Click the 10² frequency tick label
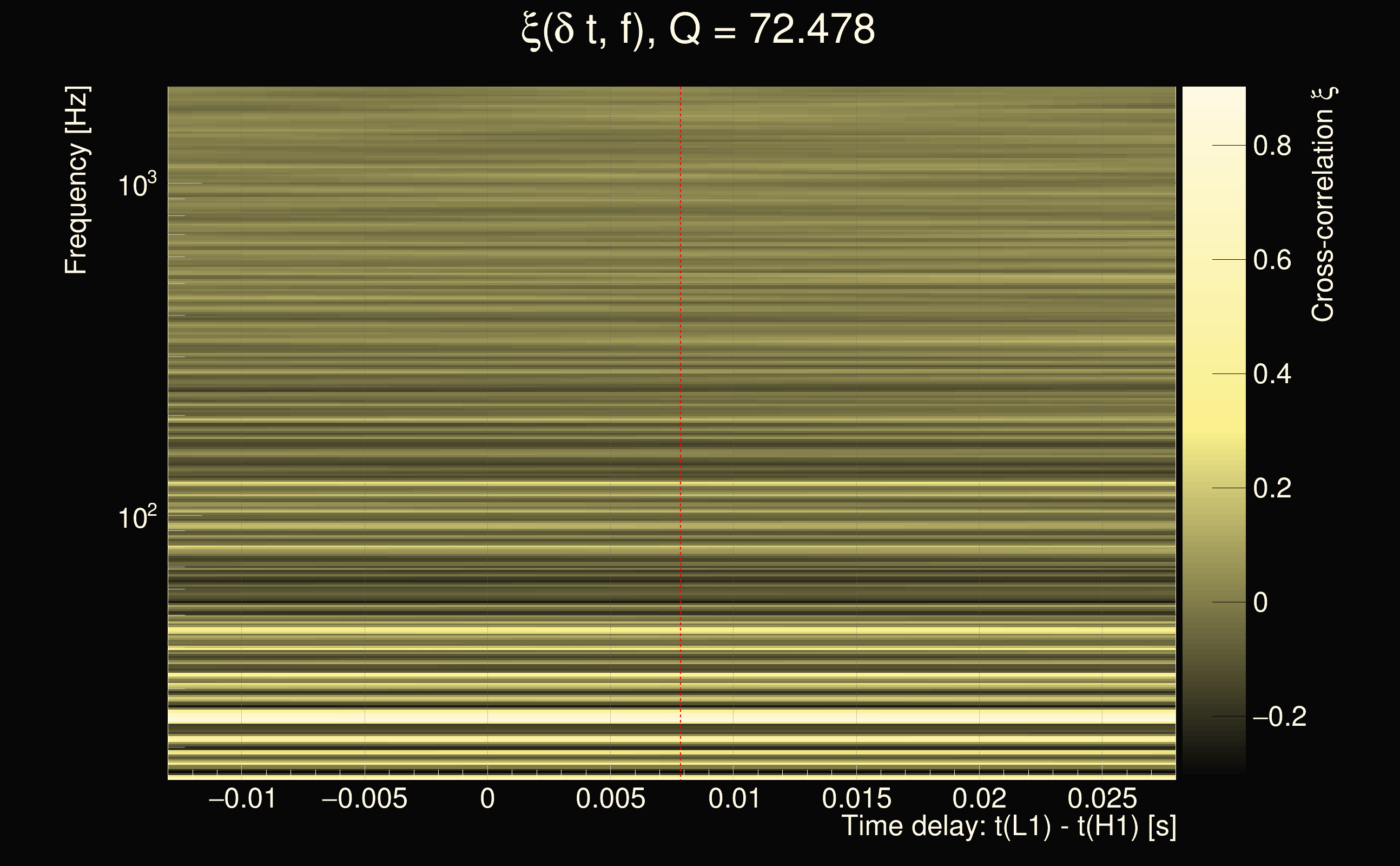Screen dimensions: 1400x866 point(137,517)
